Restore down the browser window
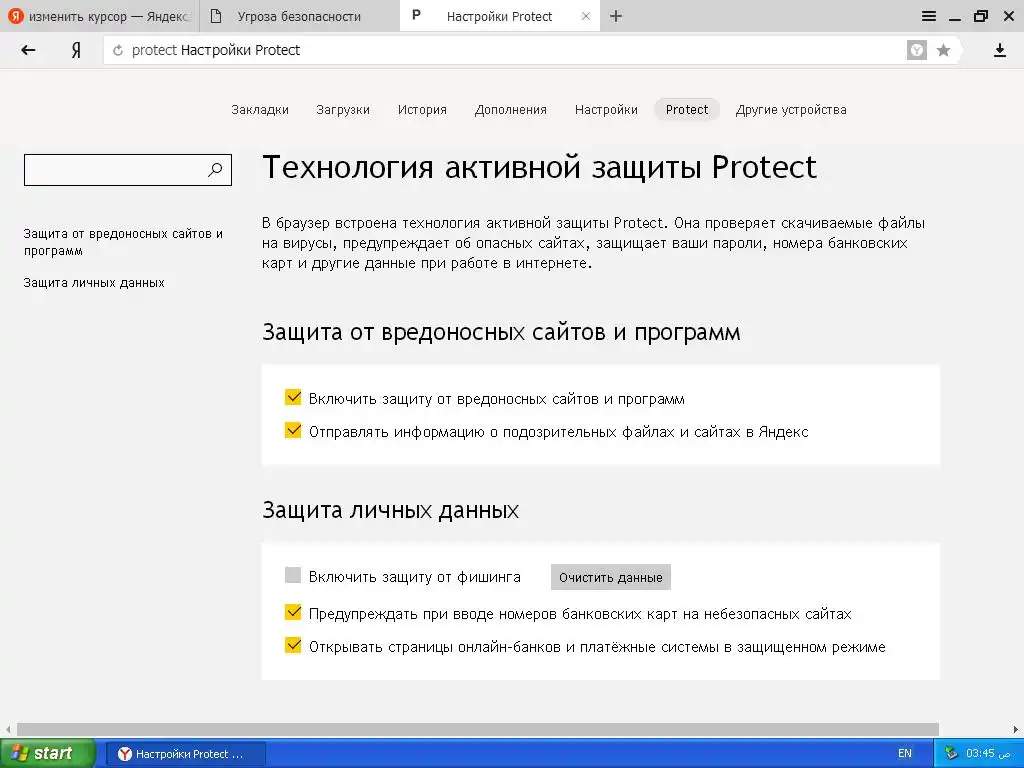Image resolution: width=1024 pixels, height=768 pixels. coord(981,16)
